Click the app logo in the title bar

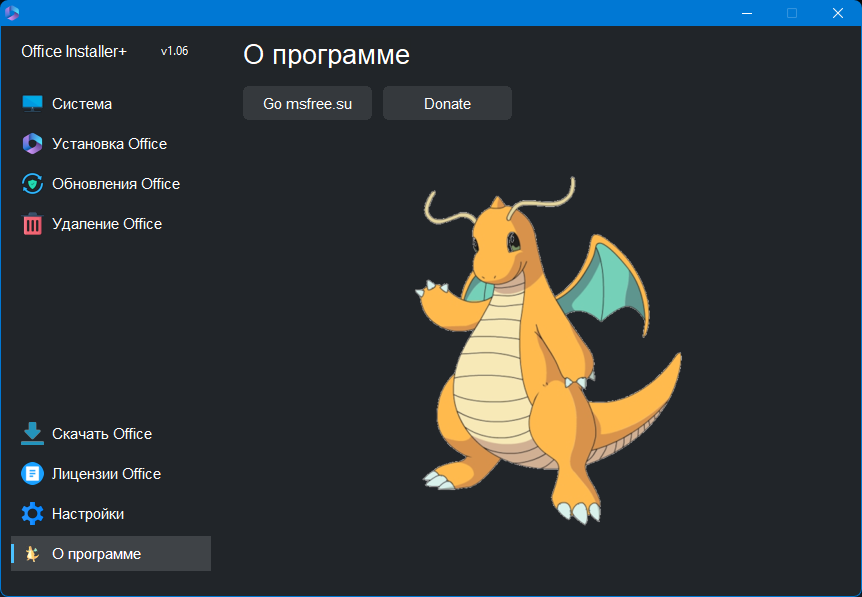click(12, 13)
